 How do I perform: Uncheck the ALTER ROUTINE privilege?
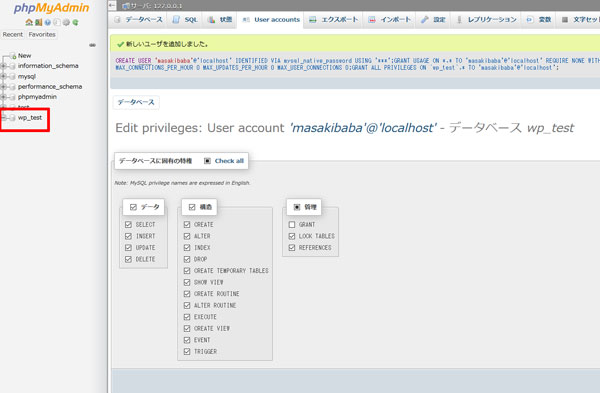tap(187, 305)
